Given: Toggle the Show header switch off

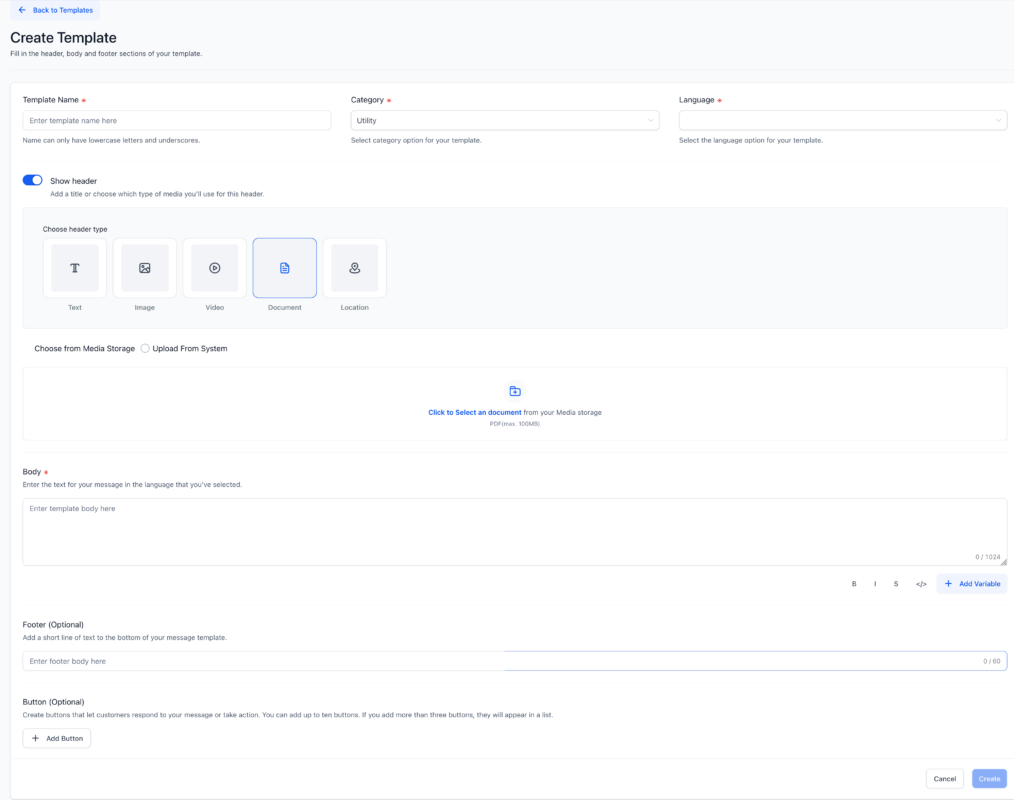Looking at the screenshot, I should 31,180.
